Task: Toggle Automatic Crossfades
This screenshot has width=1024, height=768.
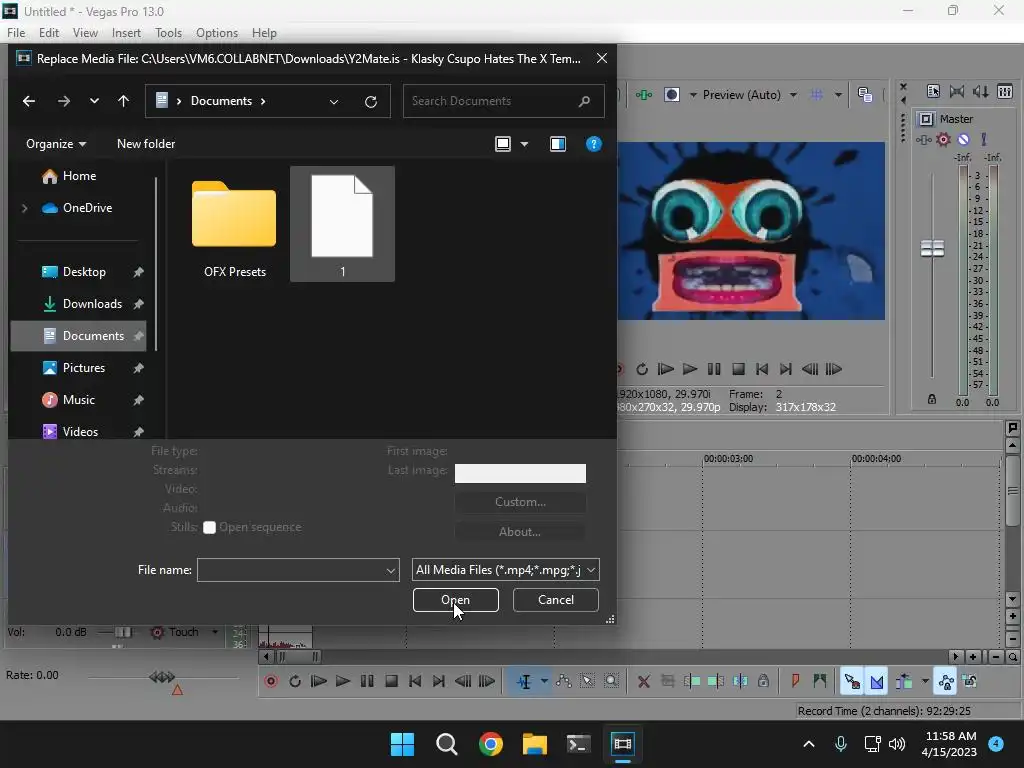Action: click(x=876, y=681)
